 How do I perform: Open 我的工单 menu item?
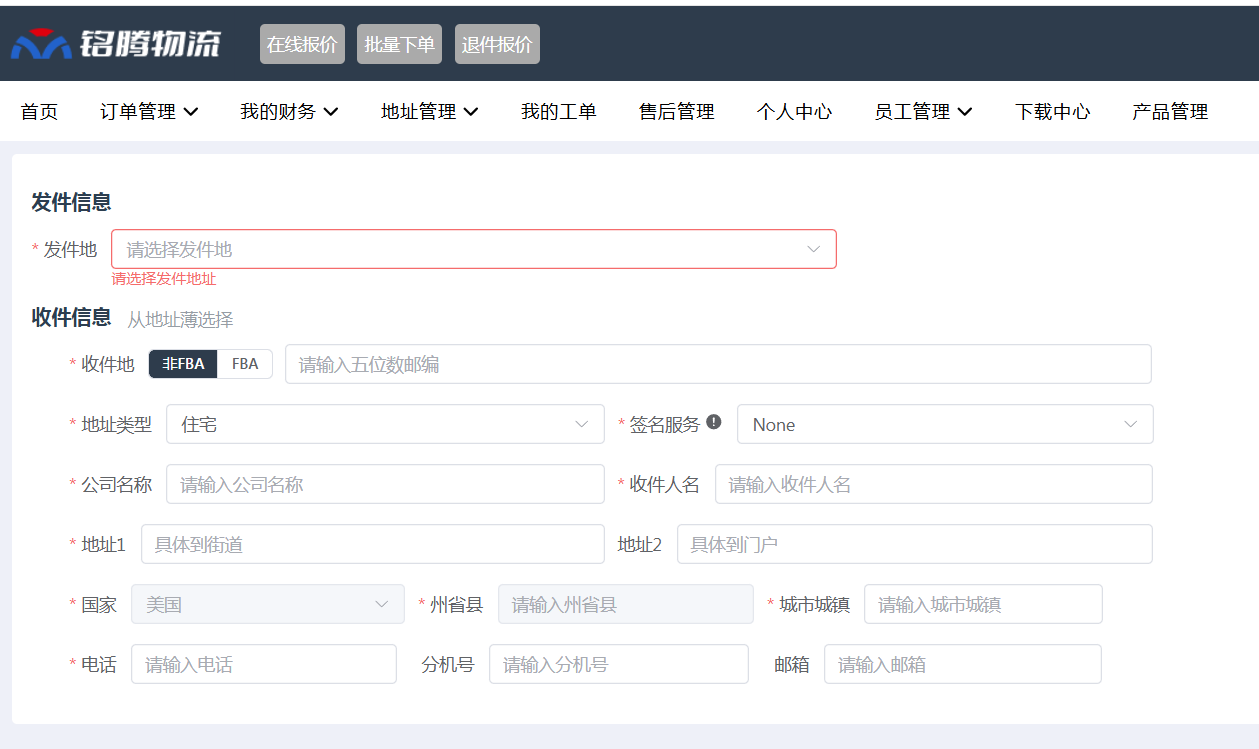[x=559, y=112]
